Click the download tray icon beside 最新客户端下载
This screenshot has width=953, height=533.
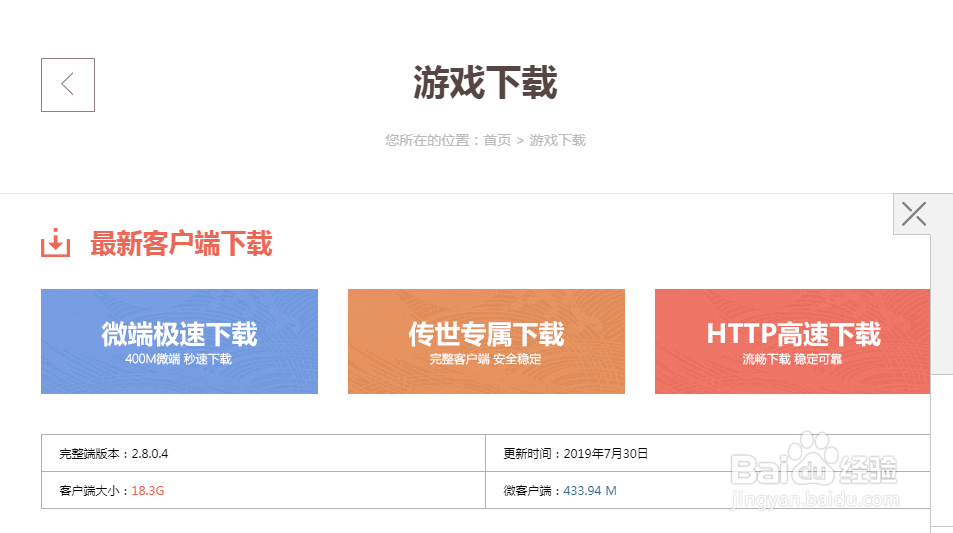pos(55,243)
